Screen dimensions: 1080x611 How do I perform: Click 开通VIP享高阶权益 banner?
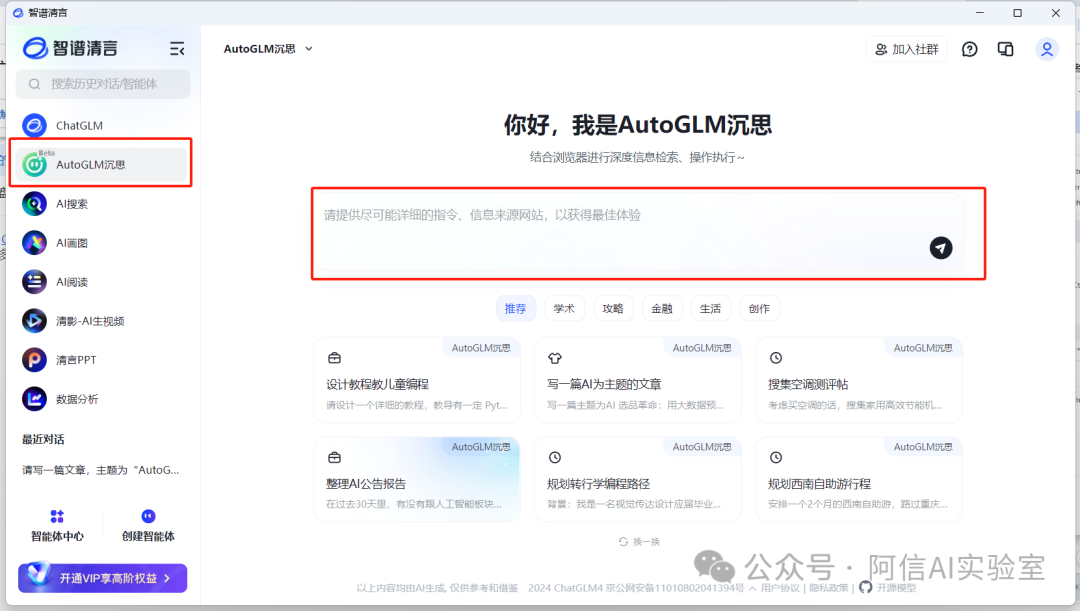pos(103,578)
